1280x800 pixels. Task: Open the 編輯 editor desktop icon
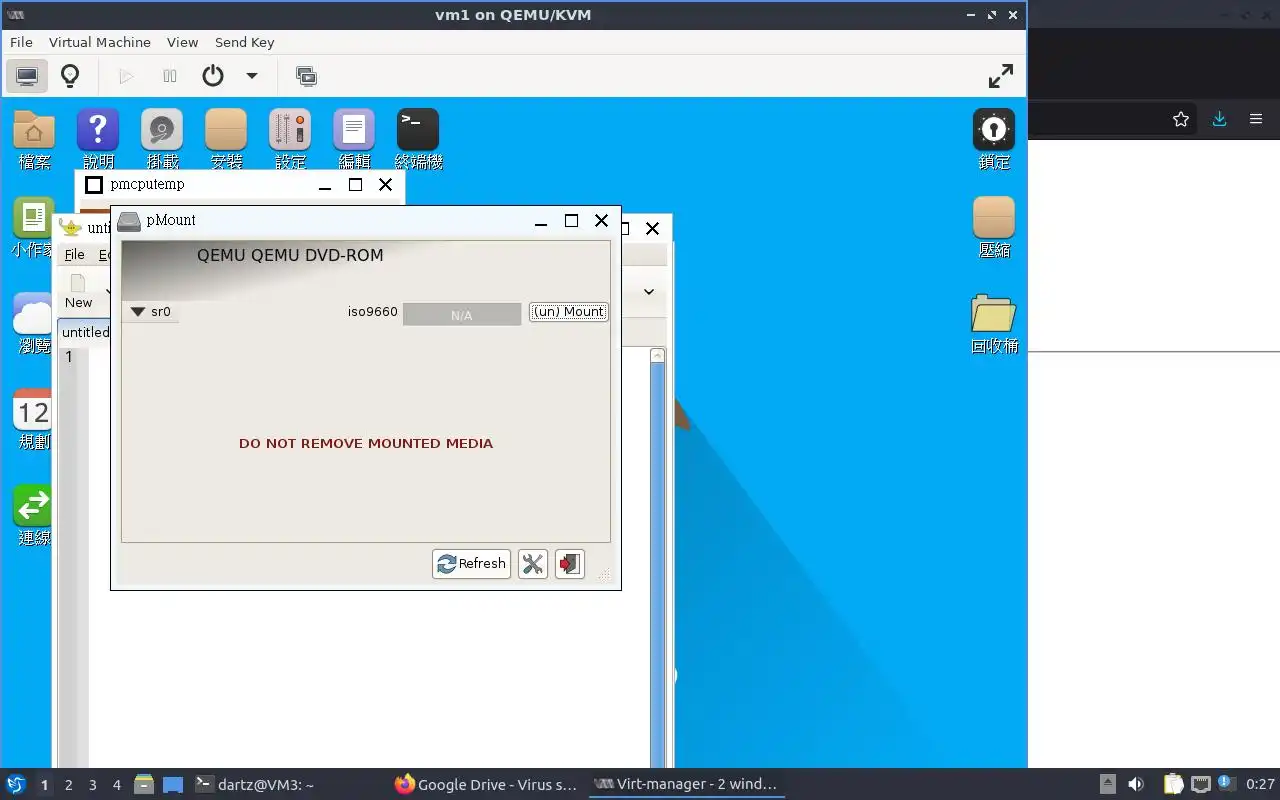point(354,139)
